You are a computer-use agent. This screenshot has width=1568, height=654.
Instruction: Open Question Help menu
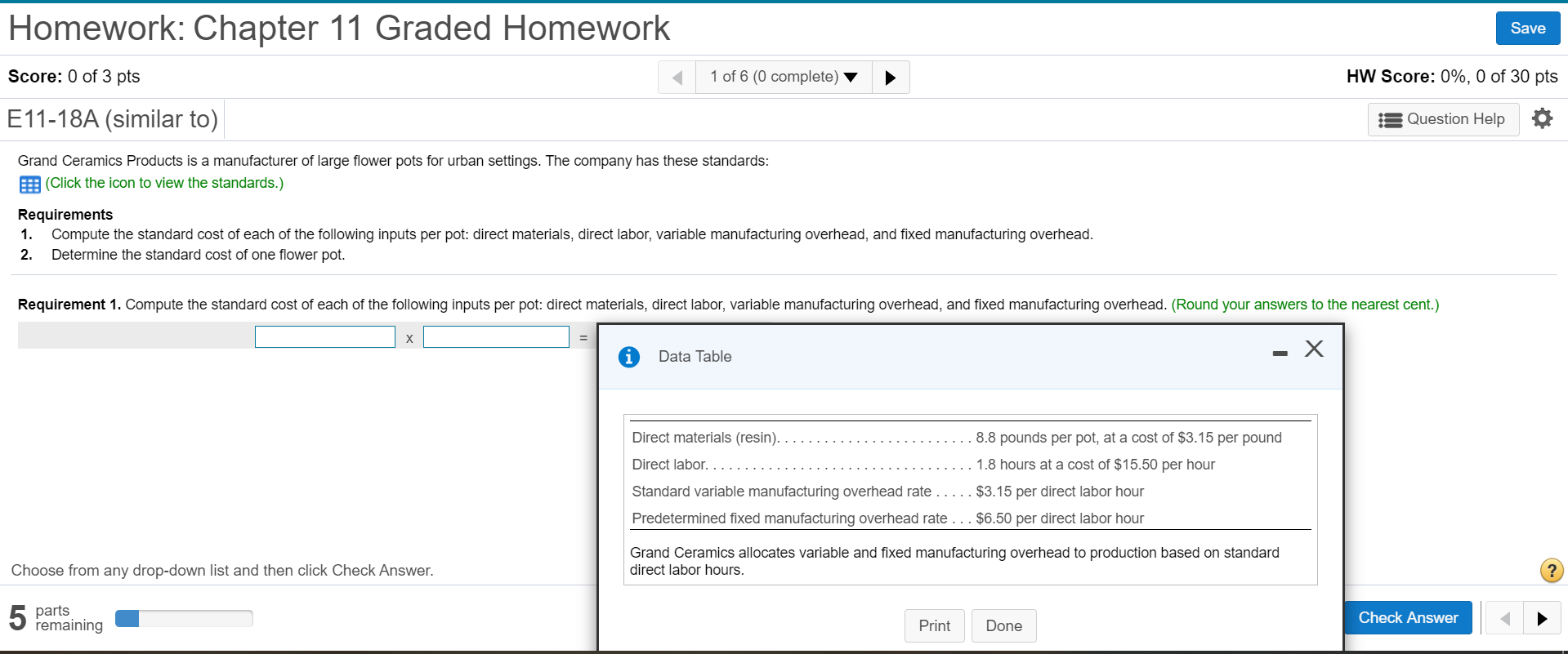(x=1443, y=119)
